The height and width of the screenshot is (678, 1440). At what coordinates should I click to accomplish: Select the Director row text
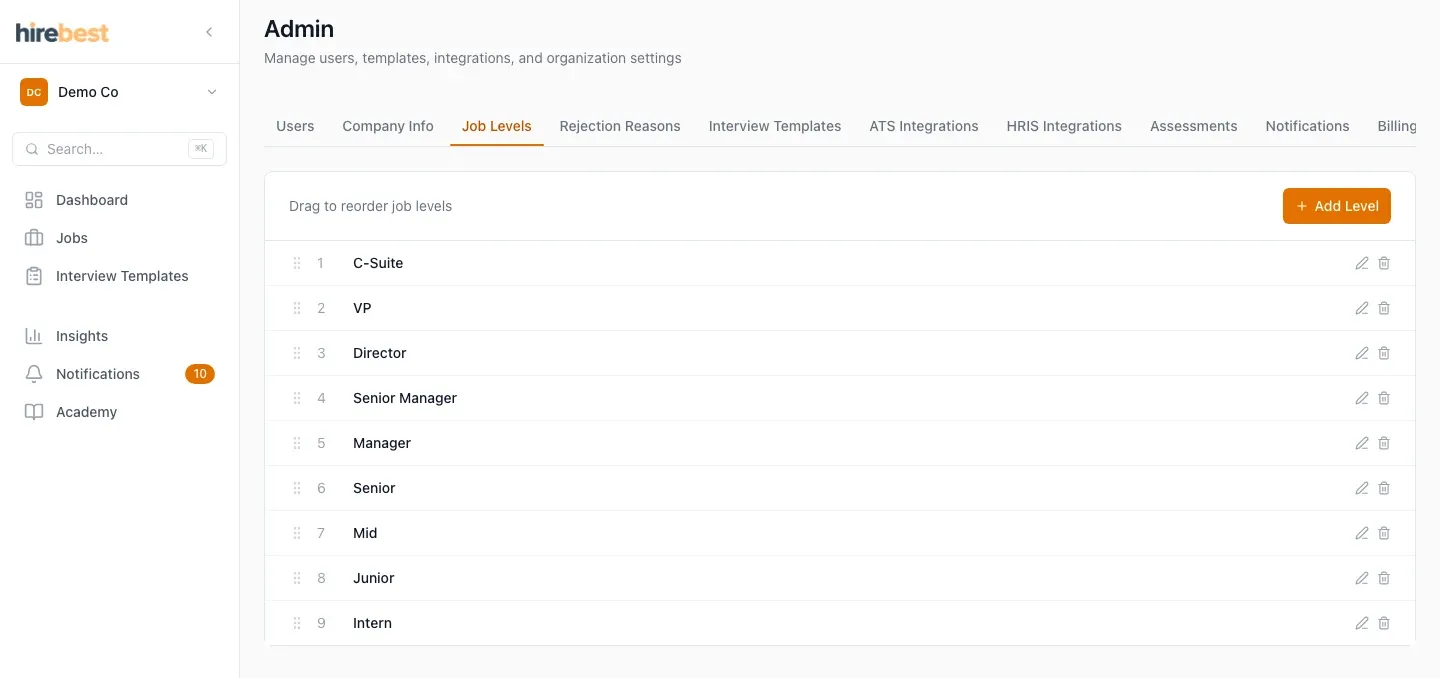(380, 353)
